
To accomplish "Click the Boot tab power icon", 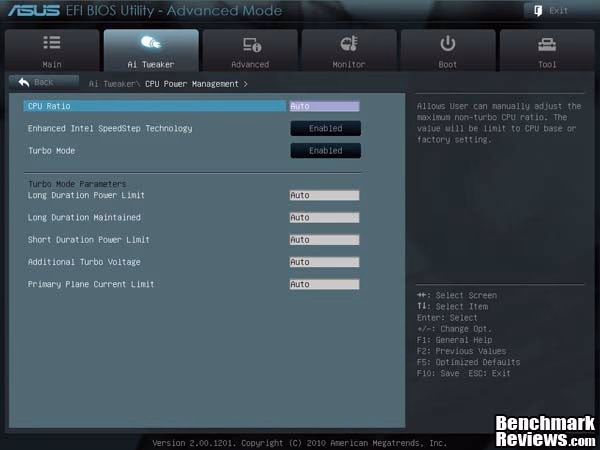I will pos(448,43).
